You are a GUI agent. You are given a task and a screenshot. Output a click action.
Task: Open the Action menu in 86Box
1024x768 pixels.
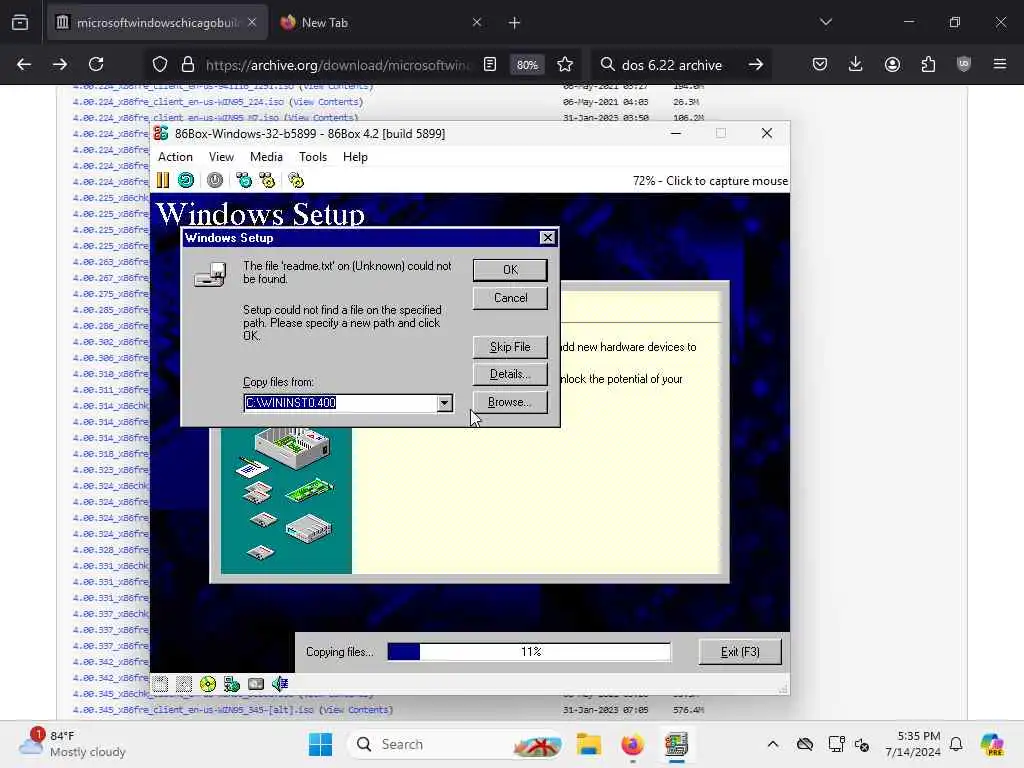[x=175, y=157]
